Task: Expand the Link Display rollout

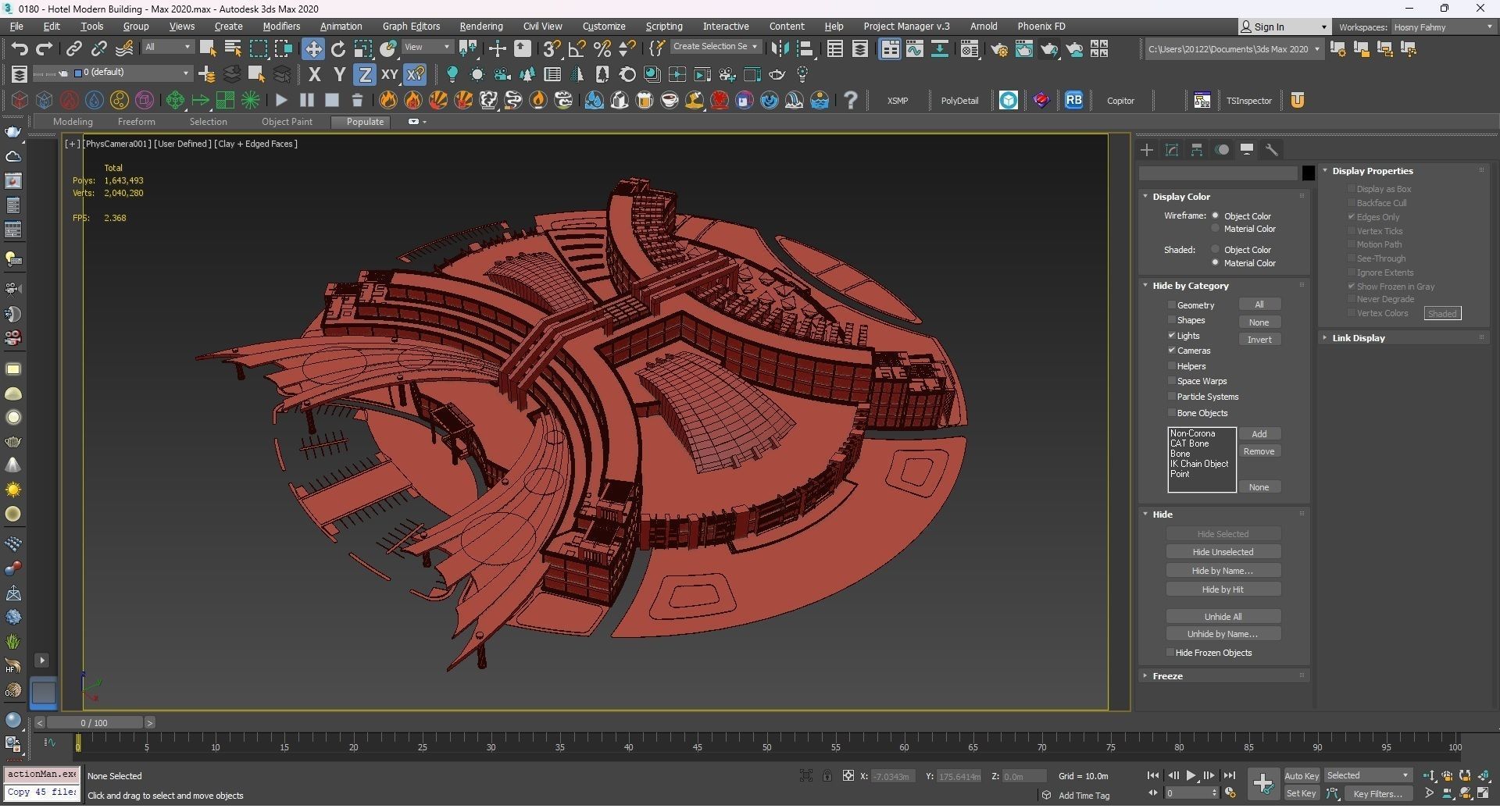Action: click(1357, 338)
